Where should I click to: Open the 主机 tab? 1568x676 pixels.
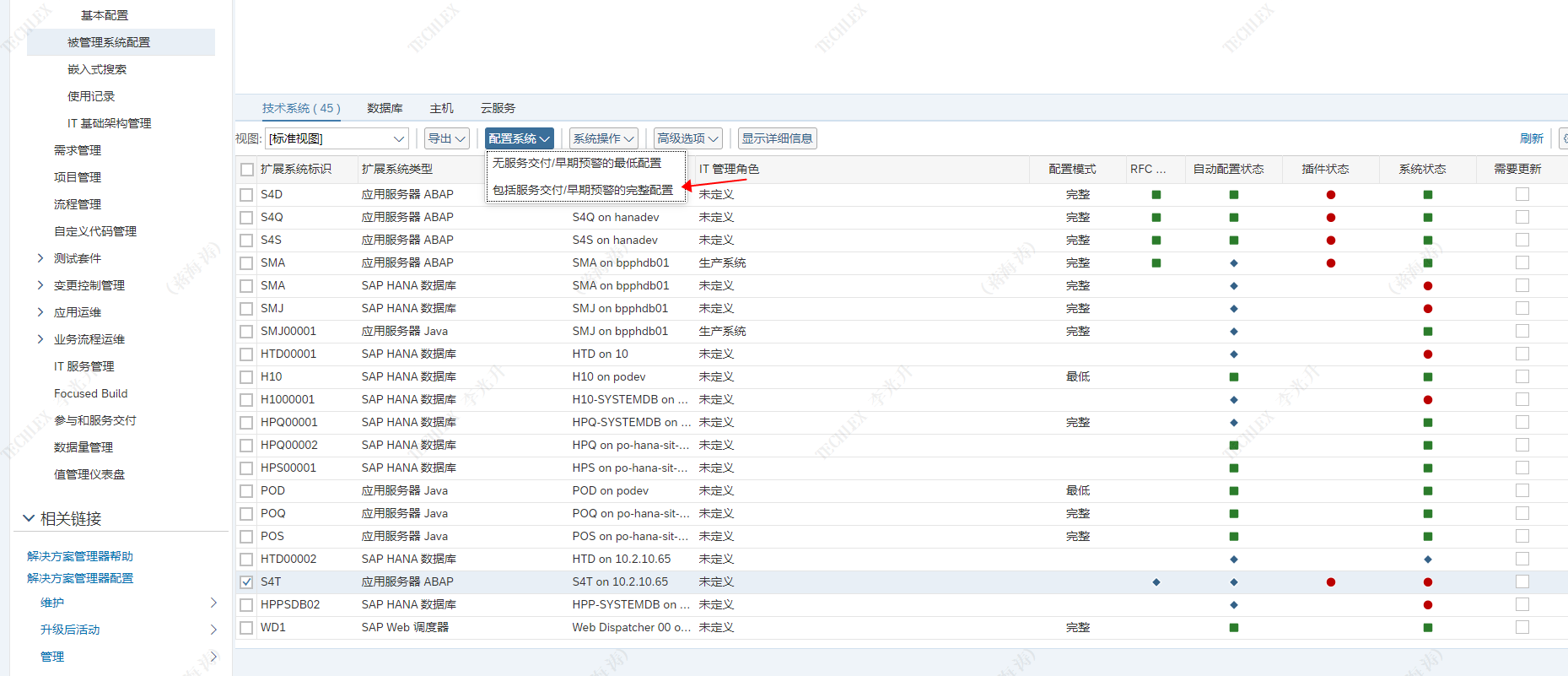point(441,108)
